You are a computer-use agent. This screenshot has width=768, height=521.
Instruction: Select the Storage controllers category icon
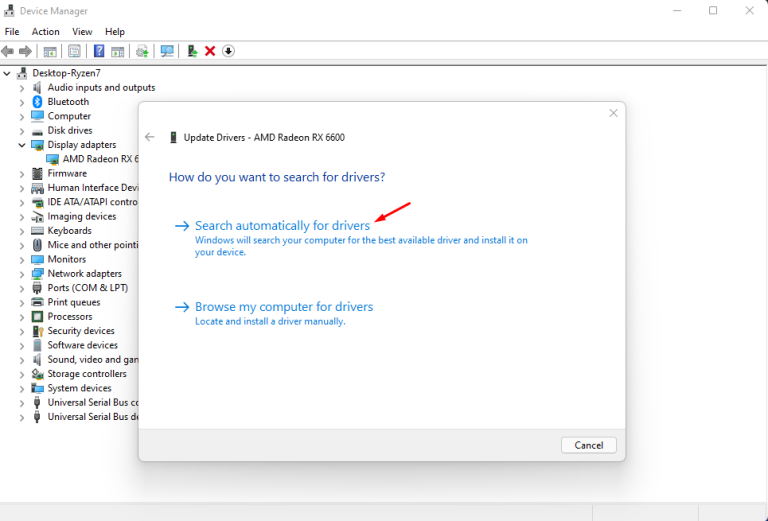click(37, 374)
